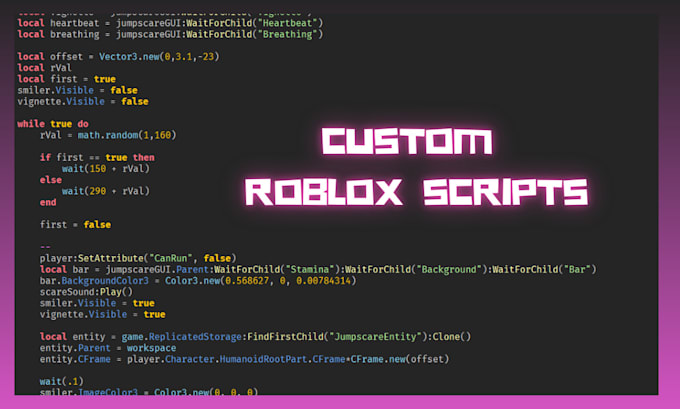Screen dimensions: 680x409
Task: Click the 'scareSound:Play()' line
Action: pos(86,292)
